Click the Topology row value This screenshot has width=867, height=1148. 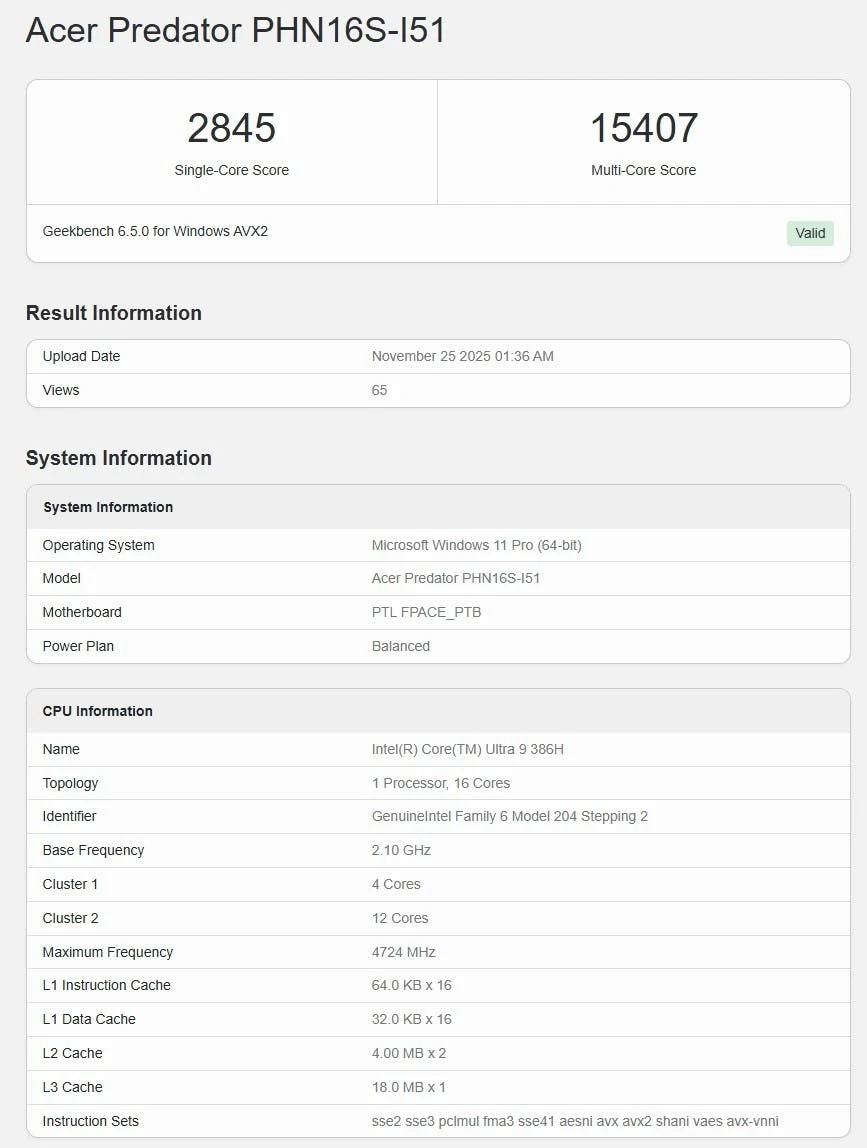(x=440, y=783)
